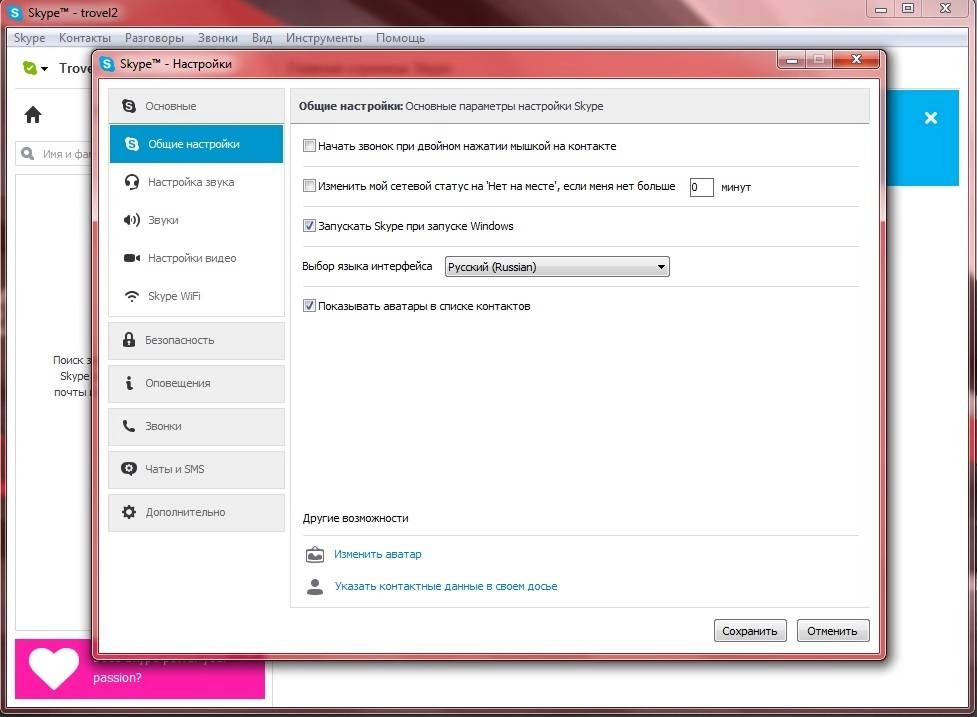This screenshot has height=717, width=977.
Task: Expand the Оповещения section
Action: click(196, 383)
